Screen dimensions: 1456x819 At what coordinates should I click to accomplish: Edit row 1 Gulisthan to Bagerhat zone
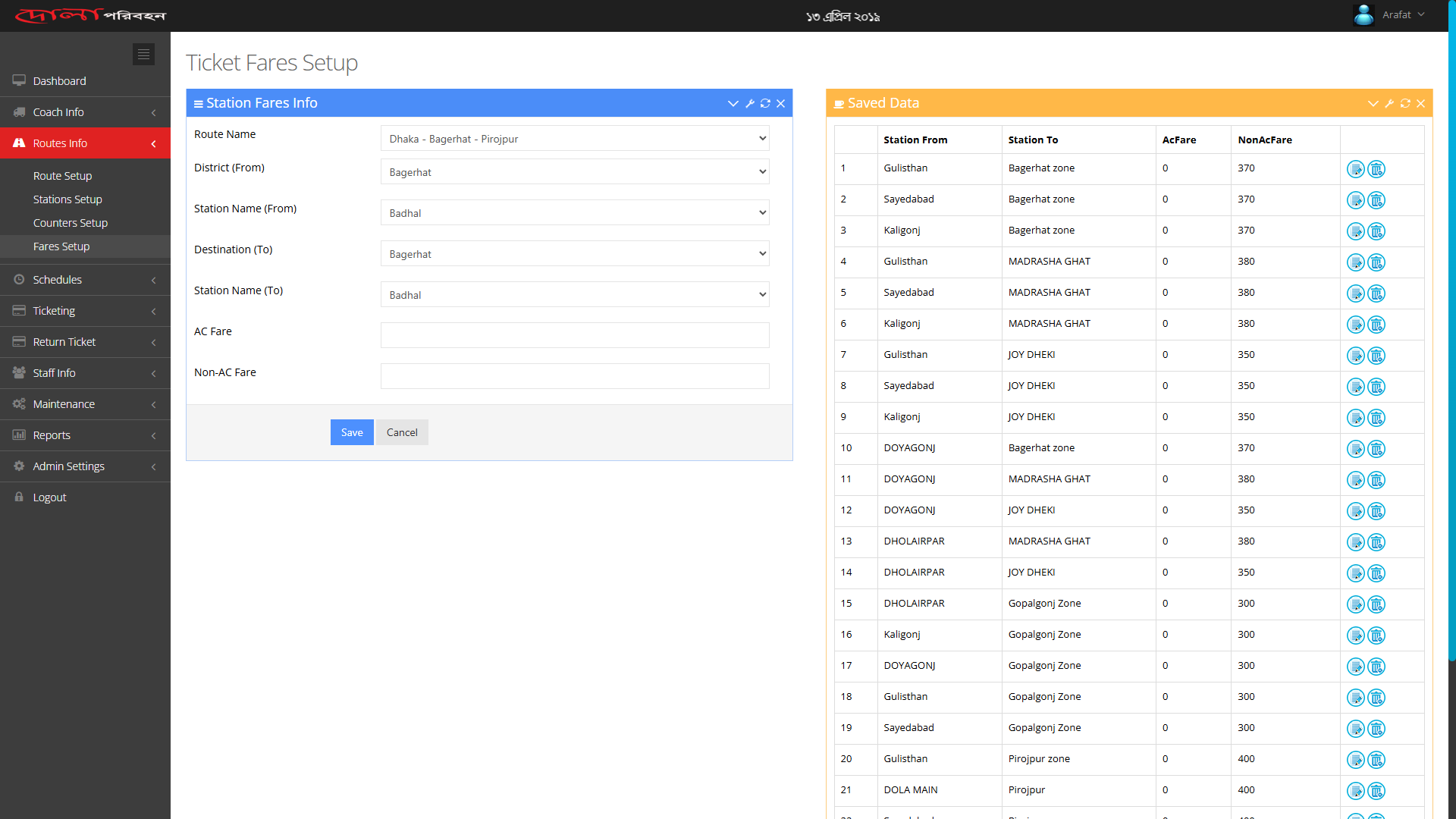(x=1355, y=169)
